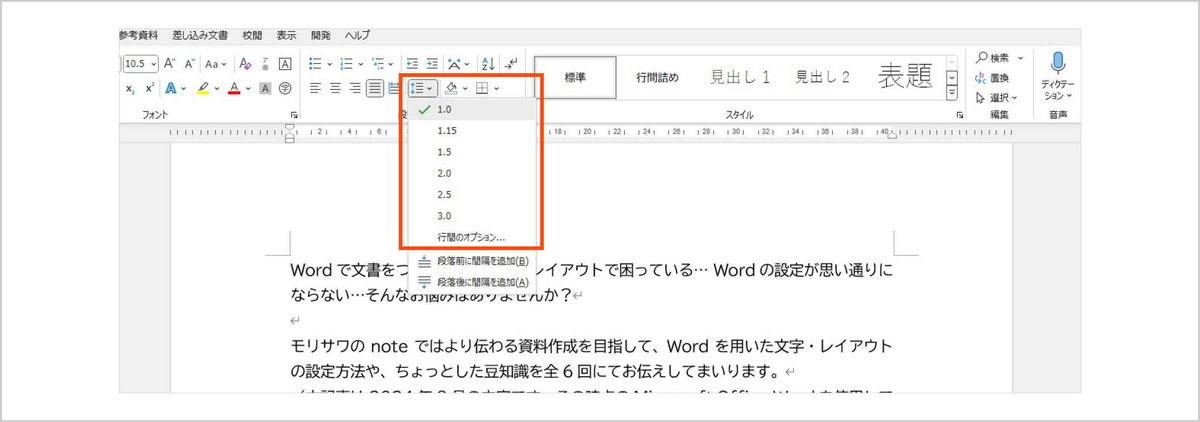Click the sort A-Z icon
1200x422 pixels.
point(489,63)
